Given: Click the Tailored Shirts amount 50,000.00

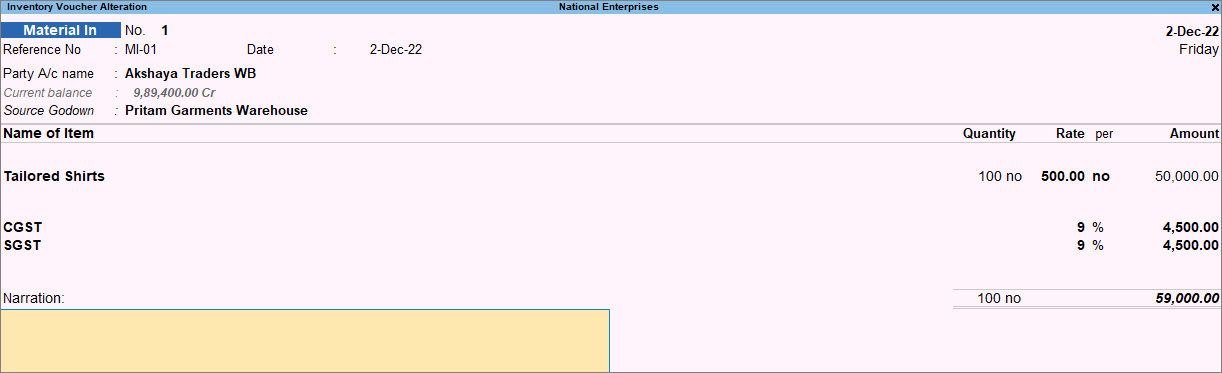Looking at the screenshot, I should (1187, 176).
